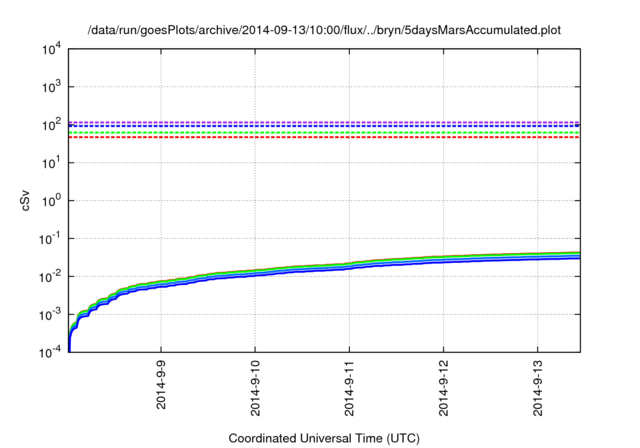This screenshot has width=640, height=448.
Task: Click the 10^3 y-axis tick label
Action: point(52,87)
